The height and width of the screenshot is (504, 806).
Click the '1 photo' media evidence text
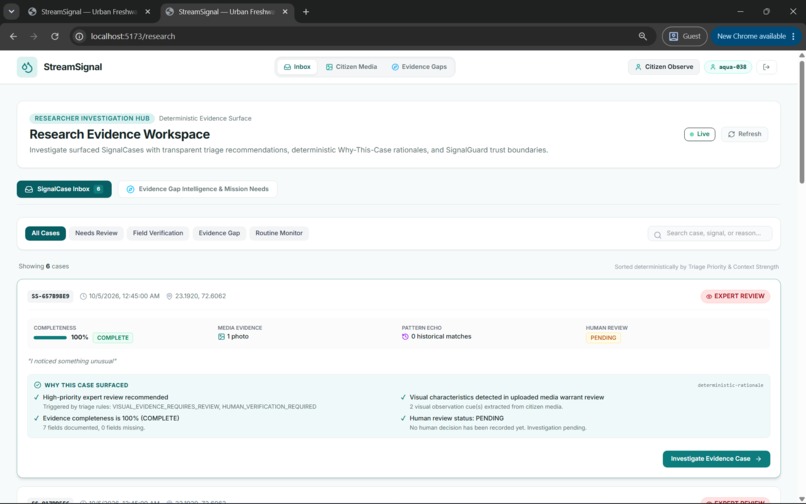237,336
